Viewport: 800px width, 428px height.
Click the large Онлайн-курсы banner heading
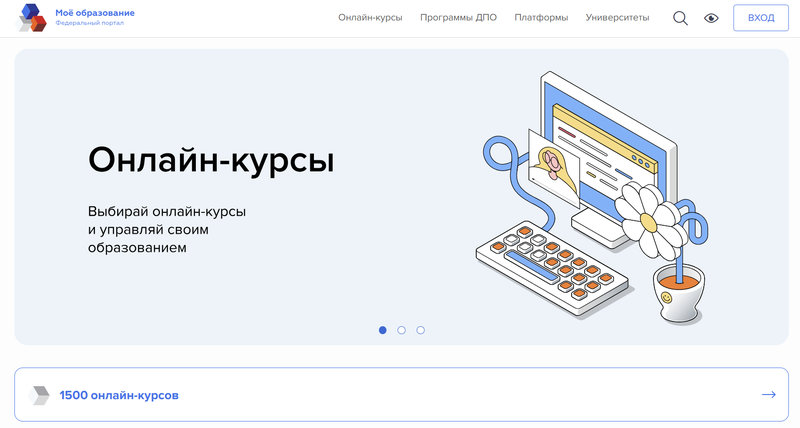[x=211, y=160]
